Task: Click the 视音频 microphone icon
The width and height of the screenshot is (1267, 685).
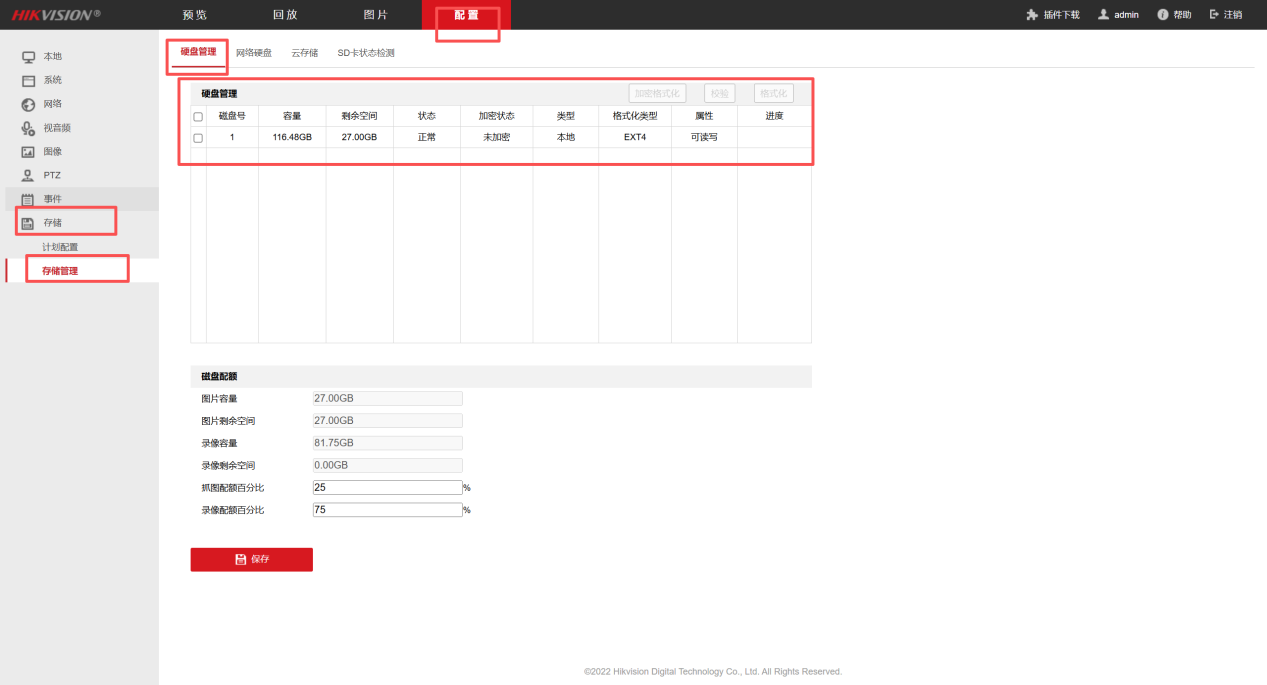Action: 28,128
